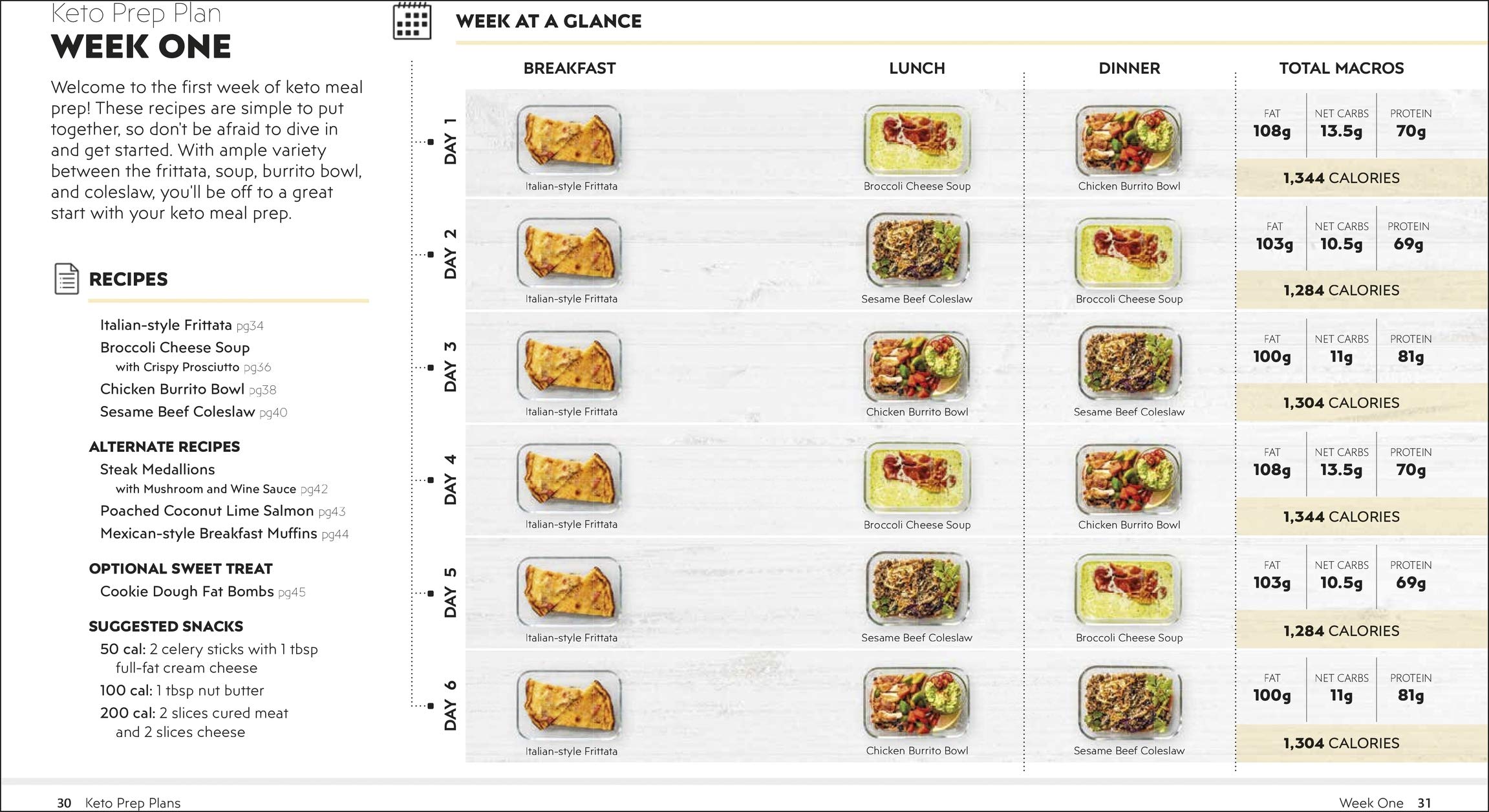This screenshot has height=812, width=1489.
Task: Click Mexican-style Breakfast Muffins pg44 entry
Action: pos(224,533)
